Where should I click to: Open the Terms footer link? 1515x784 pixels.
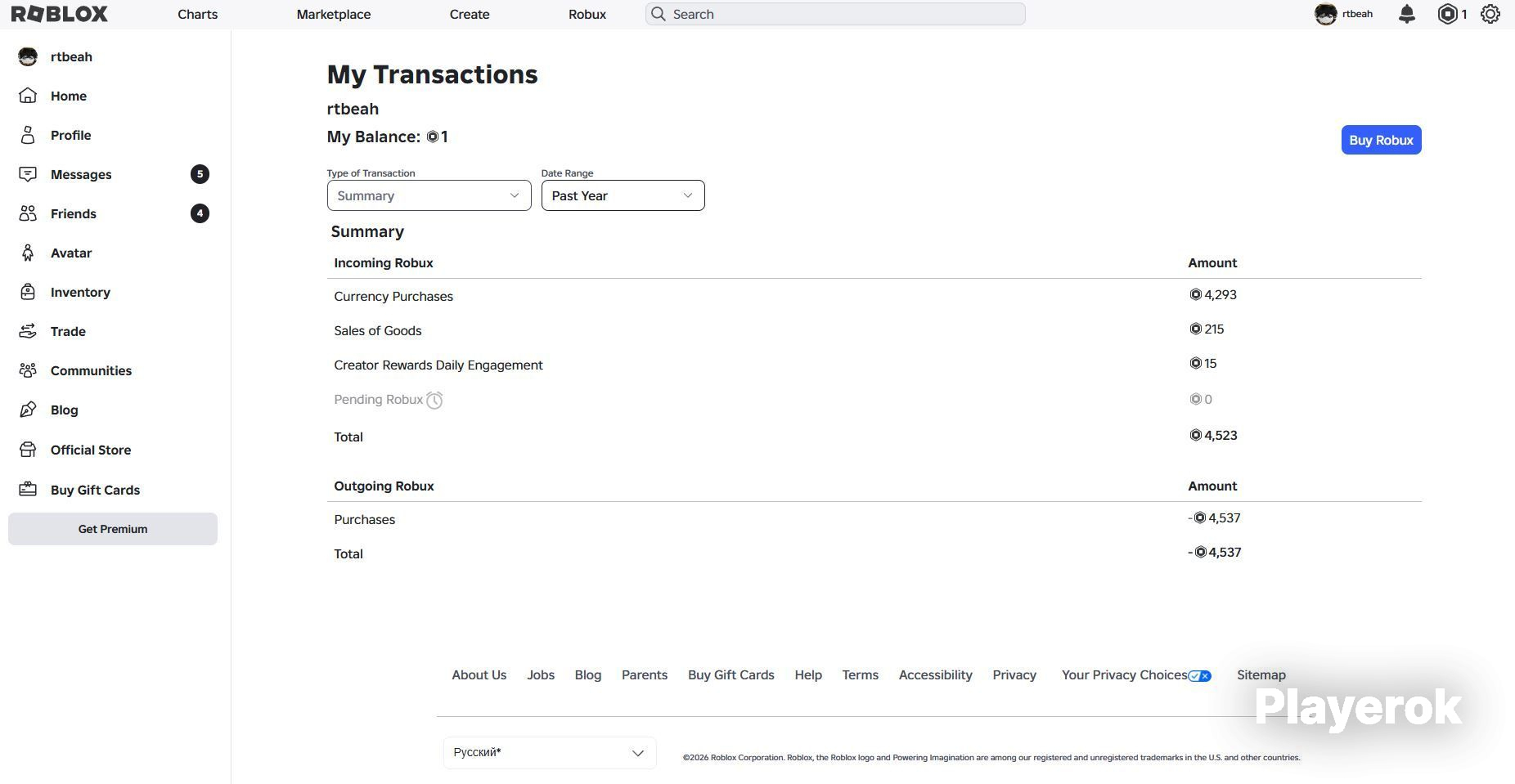point(861,675)
